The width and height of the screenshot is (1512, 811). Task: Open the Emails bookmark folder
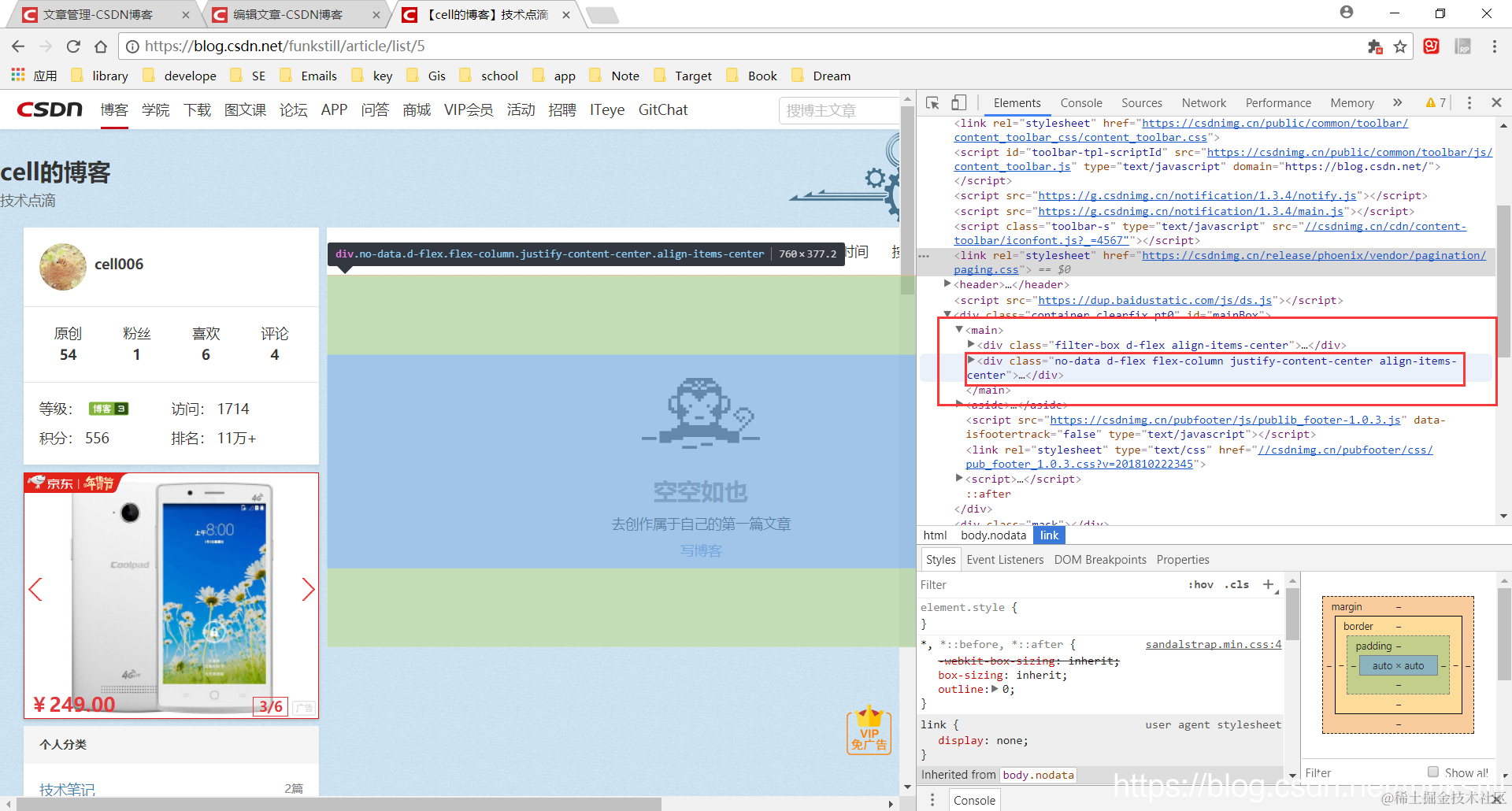pos(309,76)
